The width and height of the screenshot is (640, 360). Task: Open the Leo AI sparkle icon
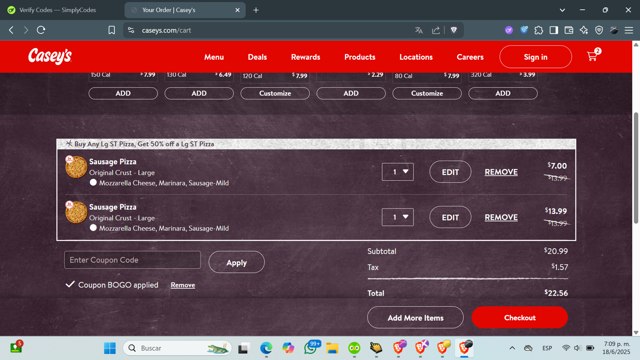[584, 30]
